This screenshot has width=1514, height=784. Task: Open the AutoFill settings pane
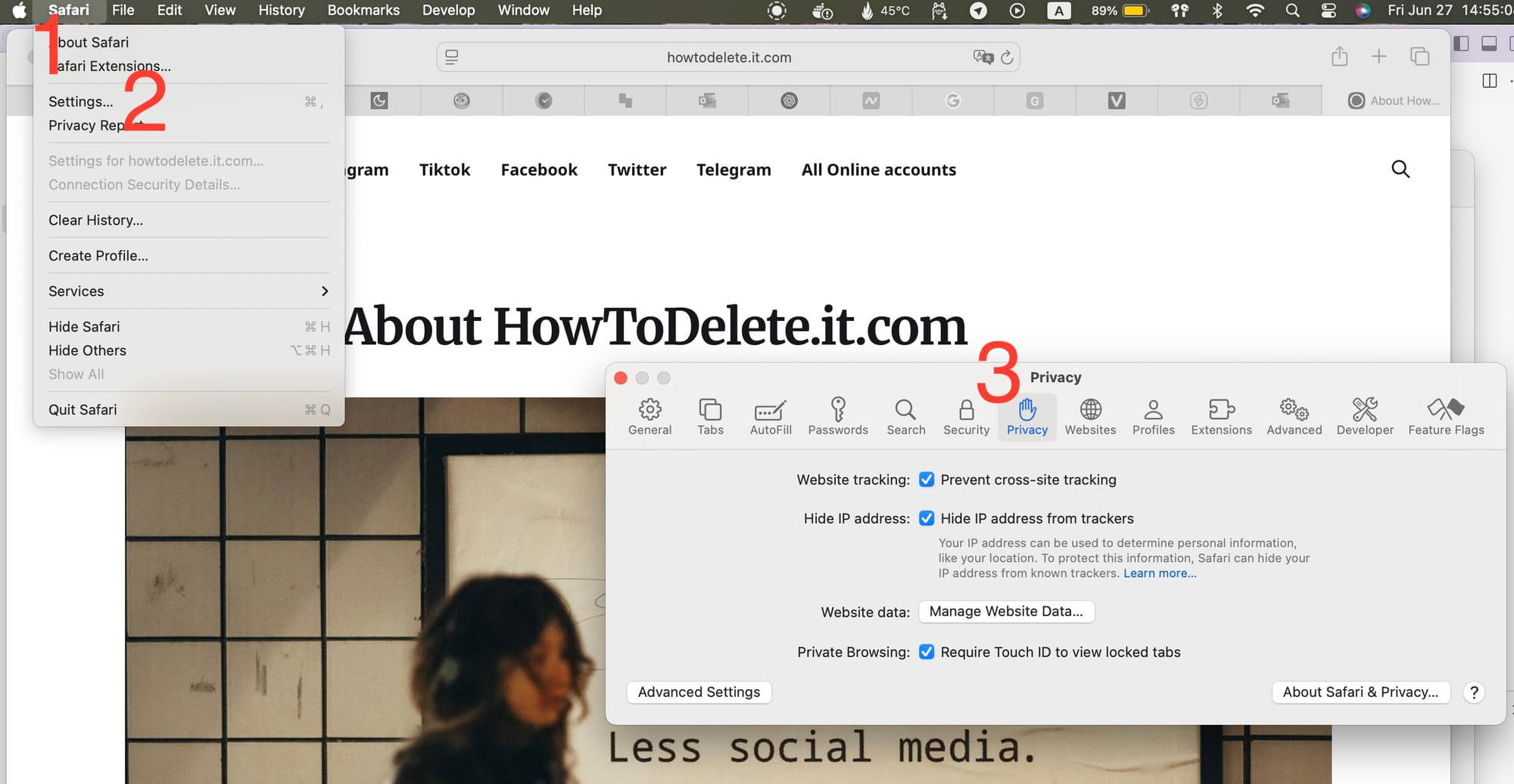771,417
